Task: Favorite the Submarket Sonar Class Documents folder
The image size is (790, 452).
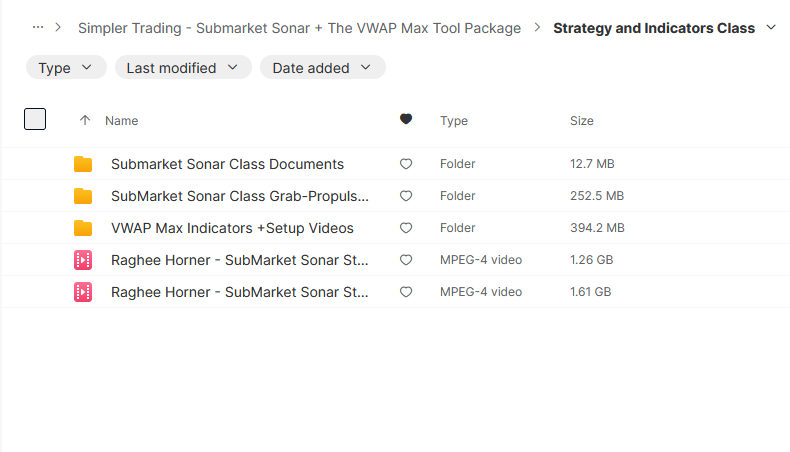Action: (406, 164)
